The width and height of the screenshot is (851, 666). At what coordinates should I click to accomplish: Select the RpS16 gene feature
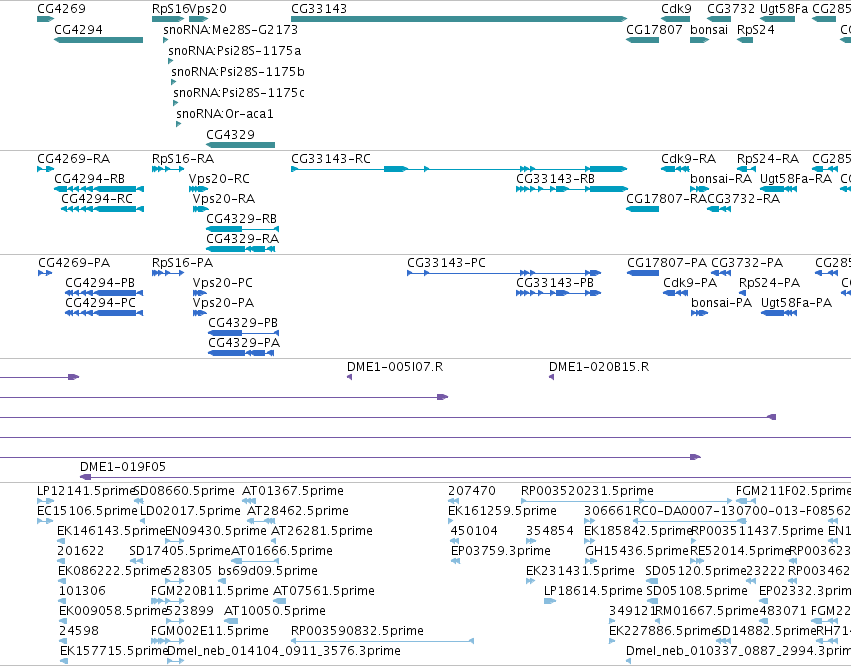point(168,19)
